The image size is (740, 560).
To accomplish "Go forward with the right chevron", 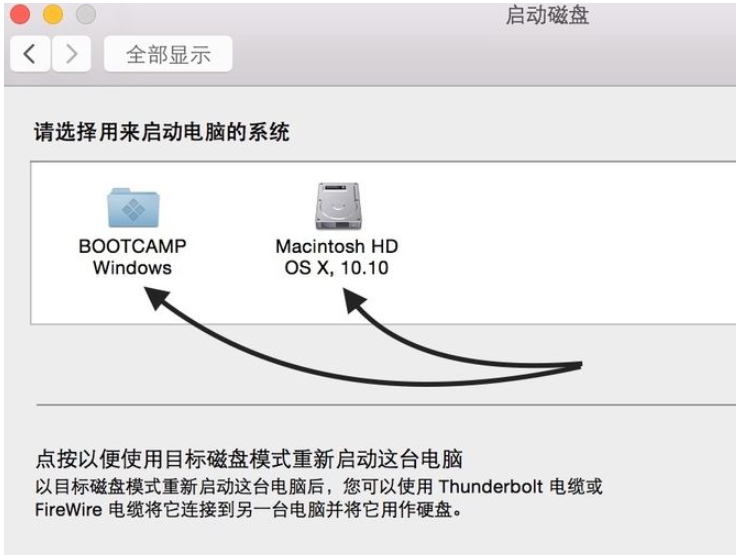I will click(x=70, y=54).
